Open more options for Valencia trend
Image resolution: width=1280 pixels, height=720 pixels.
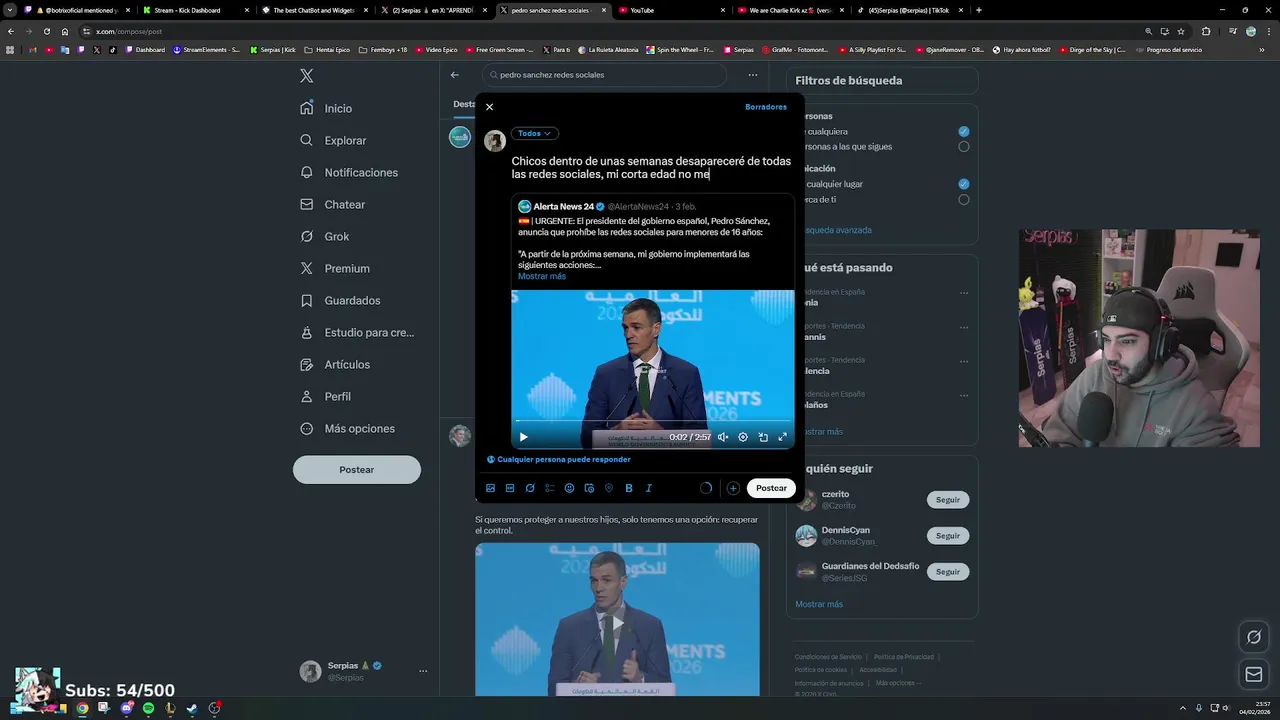964,360
